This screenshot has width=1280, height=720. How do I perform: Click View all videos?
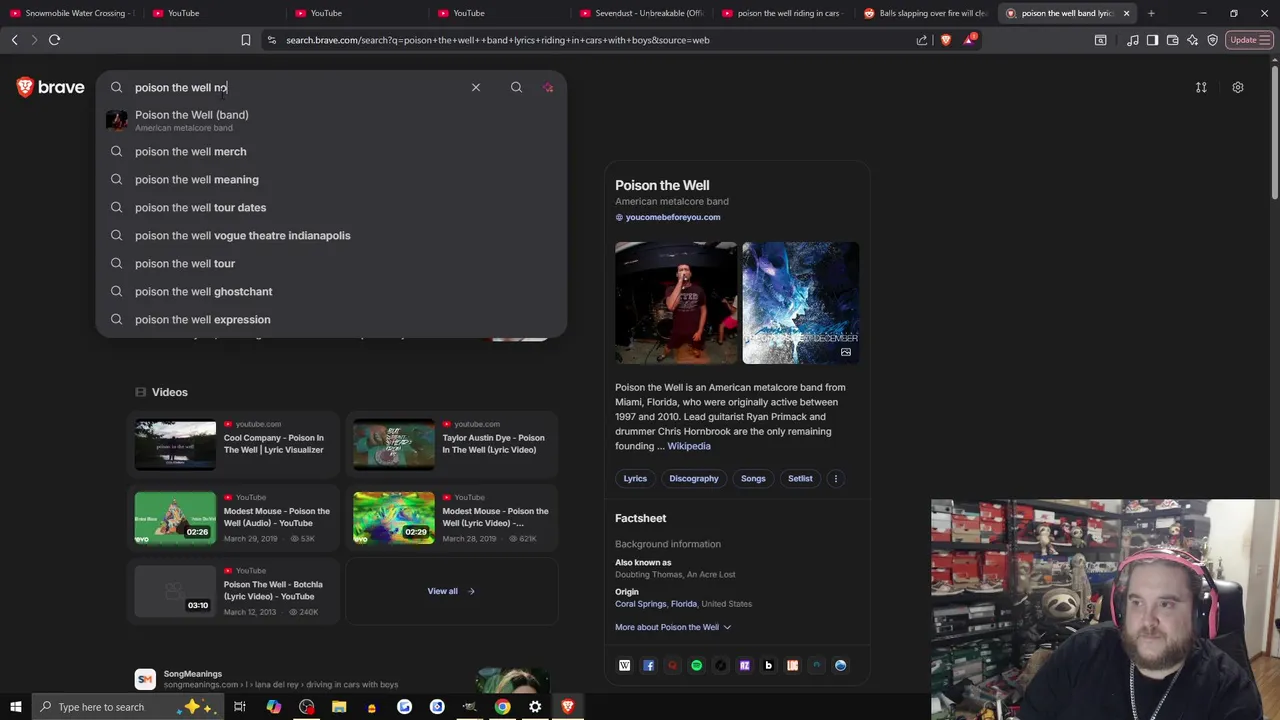(451, 591)
